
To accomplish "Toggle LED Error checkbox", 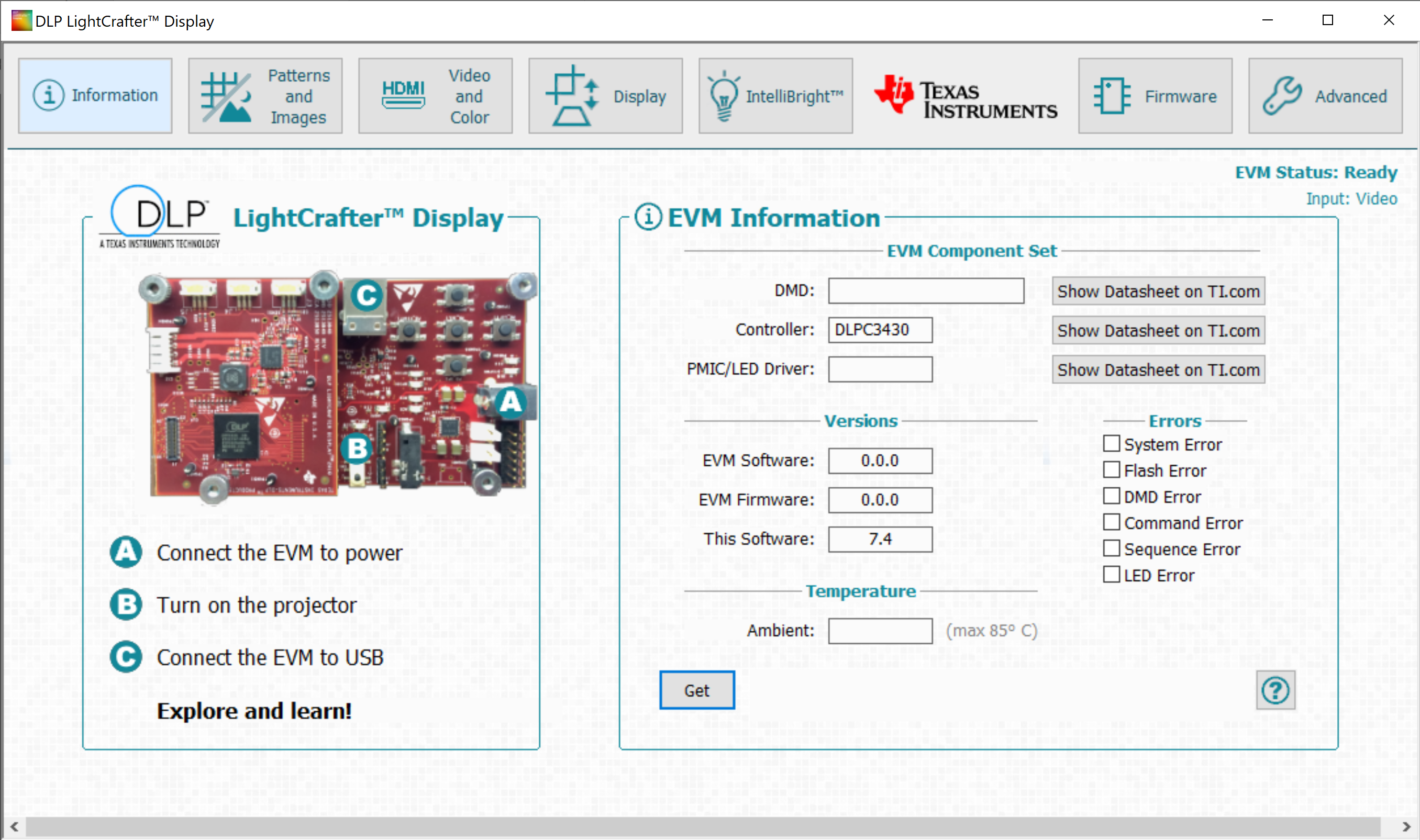I will click(x=1112, y=575).
